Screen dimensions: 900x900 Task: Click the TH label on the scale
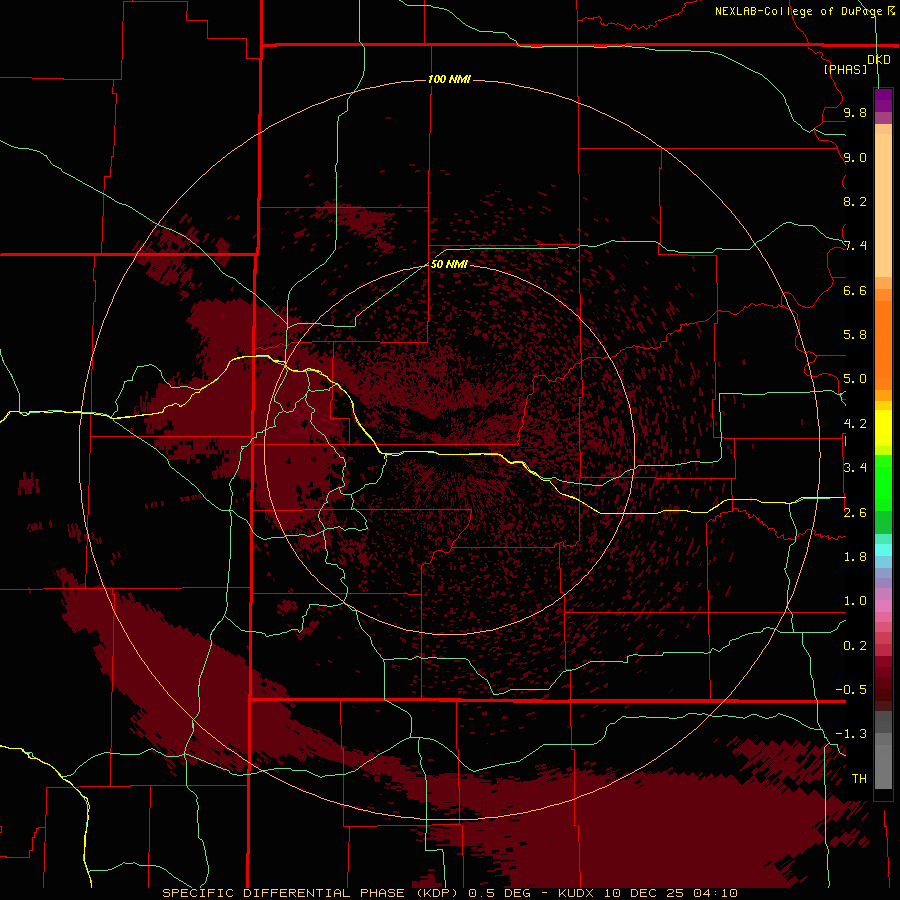(859, 779)
